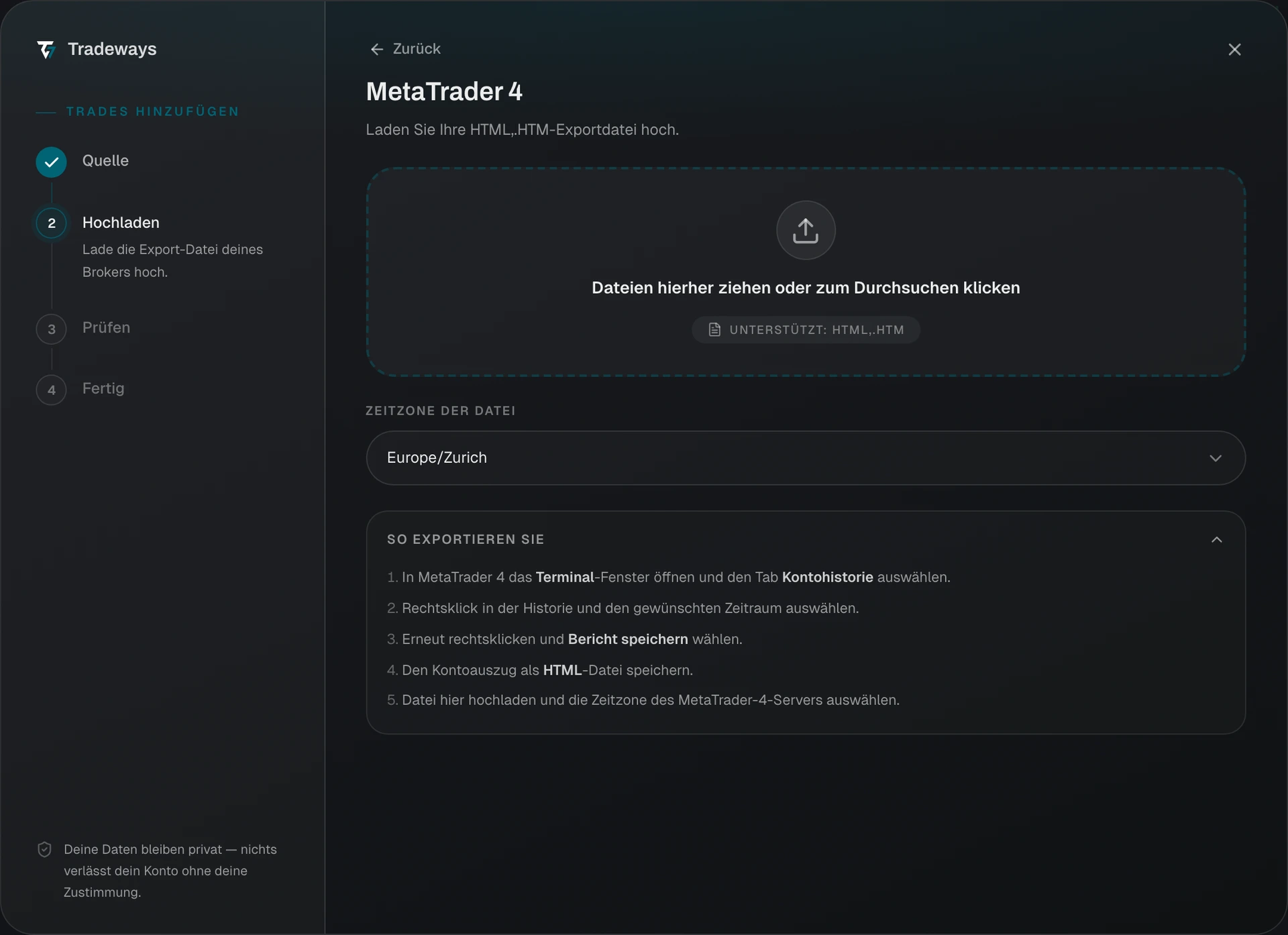Click the completed Quelle checkmark step icon
The width and height of the screenshot is (1288, 935).
[x=52, y=162]
